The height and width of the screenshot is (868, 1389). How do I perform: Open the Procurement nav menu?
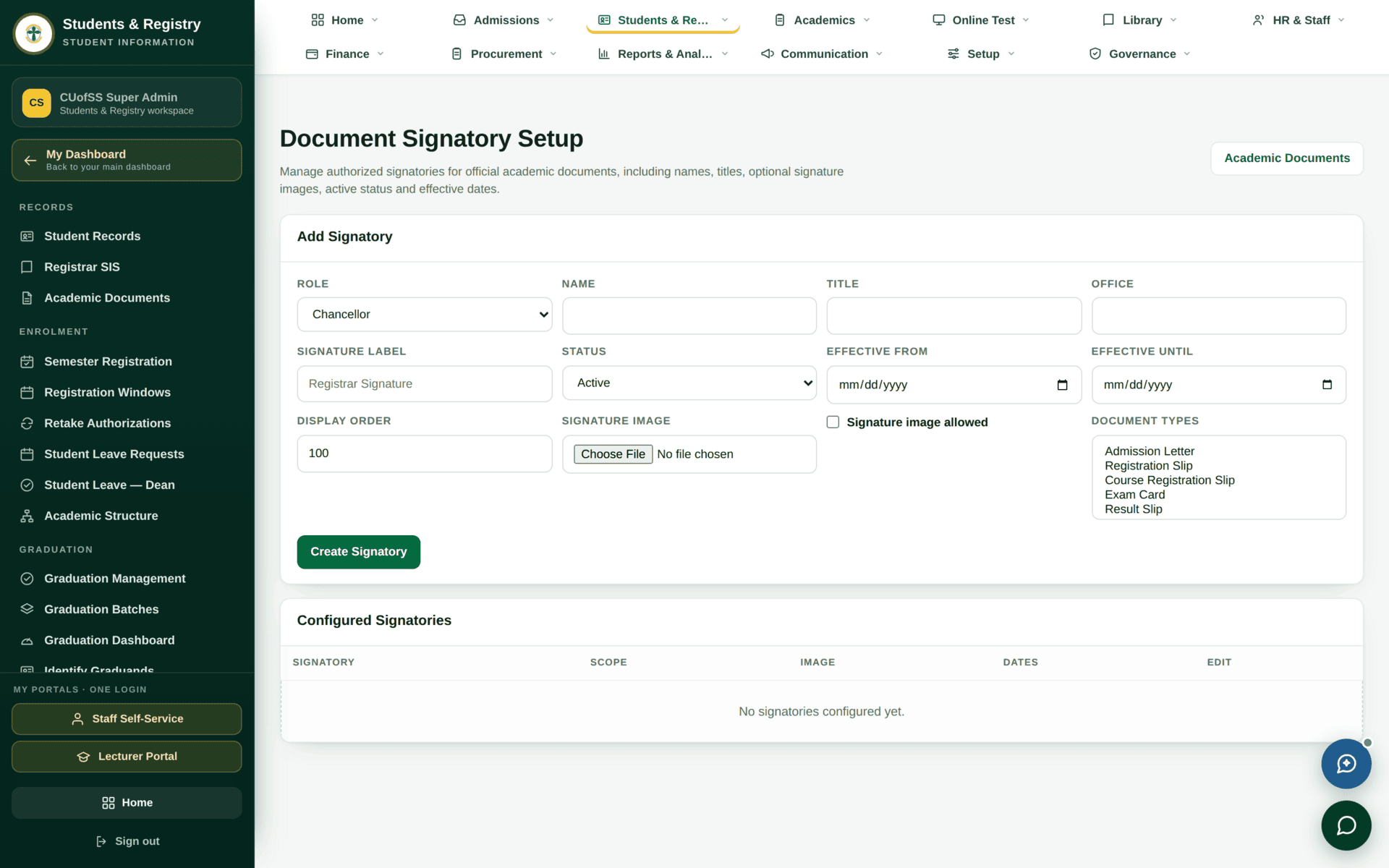click(504, 54)
